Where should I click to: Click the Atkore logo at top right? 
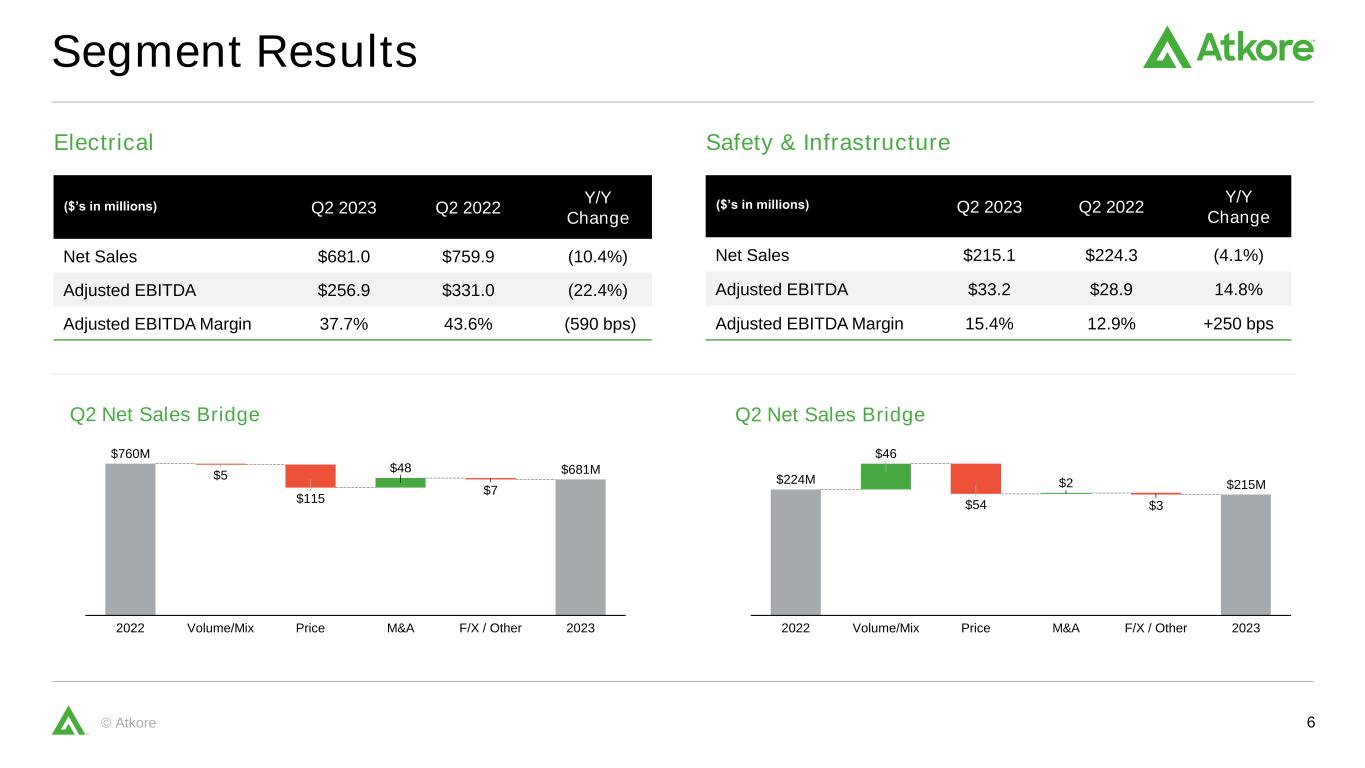(1228, 48)
